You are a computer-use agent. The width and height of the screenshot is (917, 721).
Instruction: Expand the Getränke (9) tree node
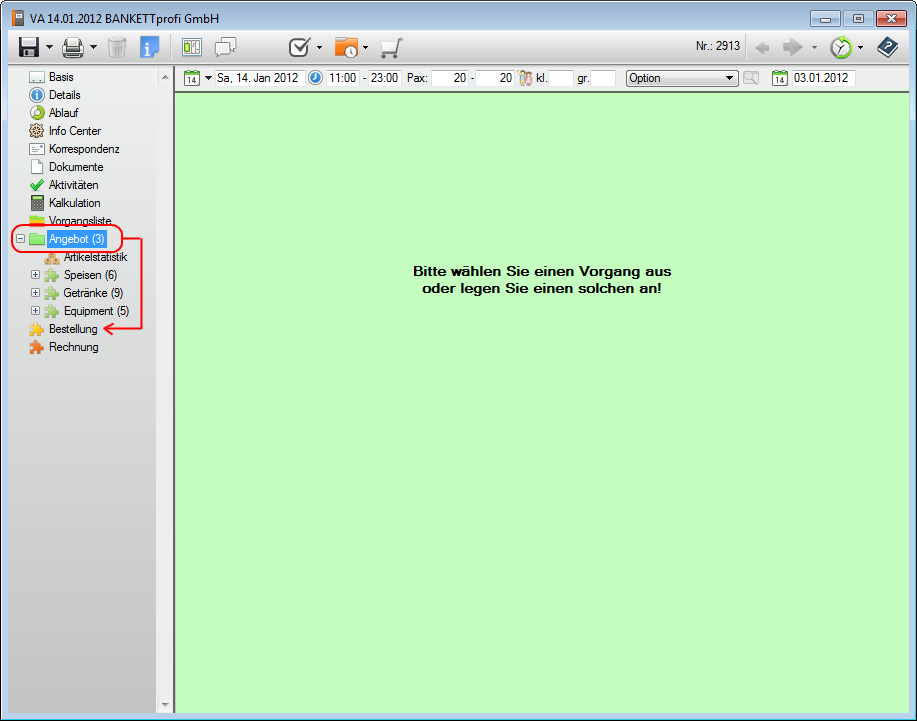(x=36, y=293)
